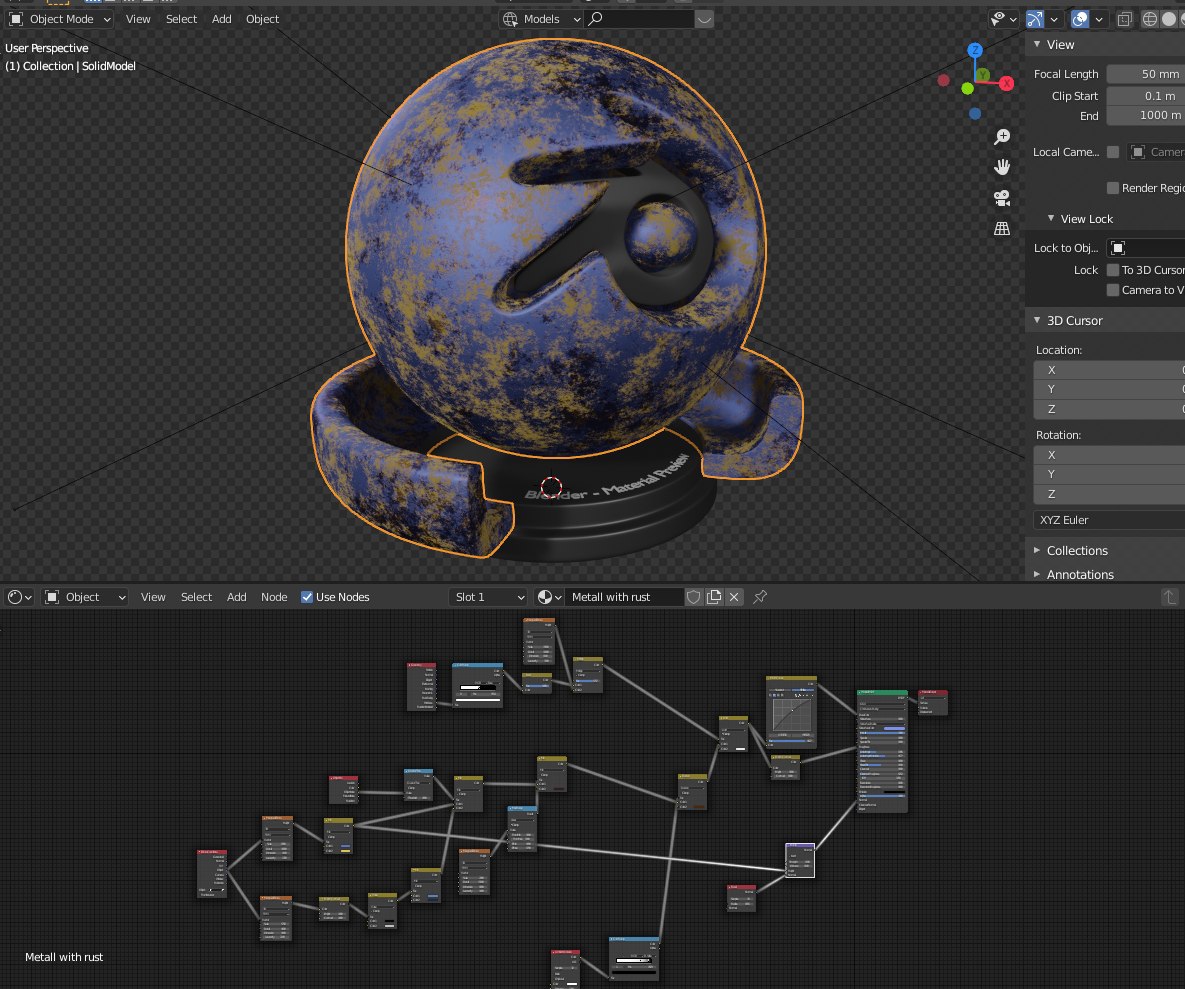Open the Select menu in 3D viewport
The image size is (1185, 989).
tap(181, 19)
